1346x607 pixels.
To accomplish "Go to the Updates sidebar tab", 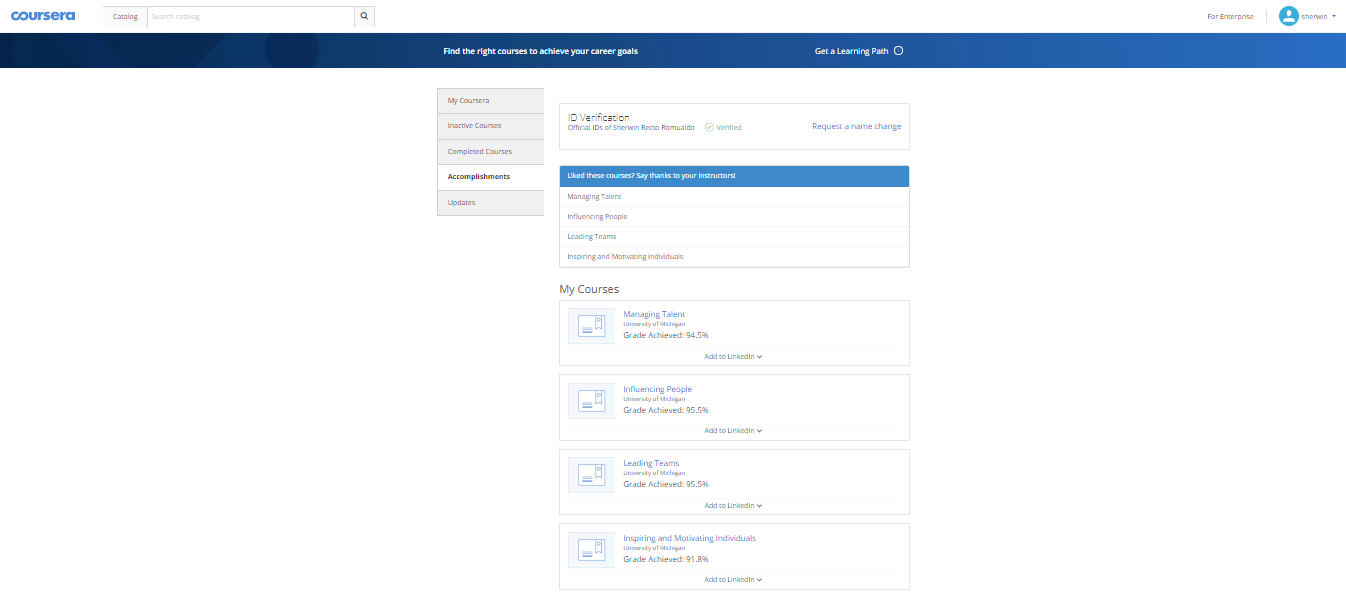I will (x=490, y=203).
